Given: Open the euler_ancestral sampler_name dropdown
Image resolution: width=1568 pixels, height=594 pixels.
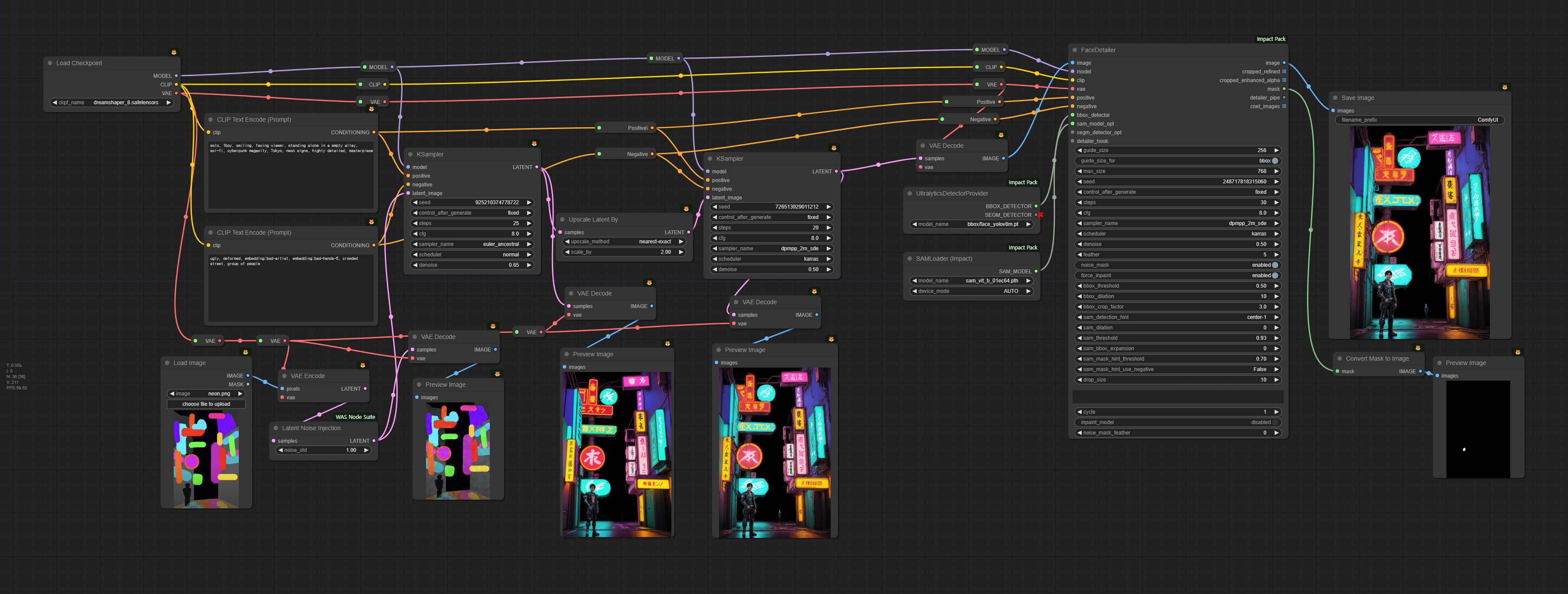Looking at the screenshot, I should (500, 244).
